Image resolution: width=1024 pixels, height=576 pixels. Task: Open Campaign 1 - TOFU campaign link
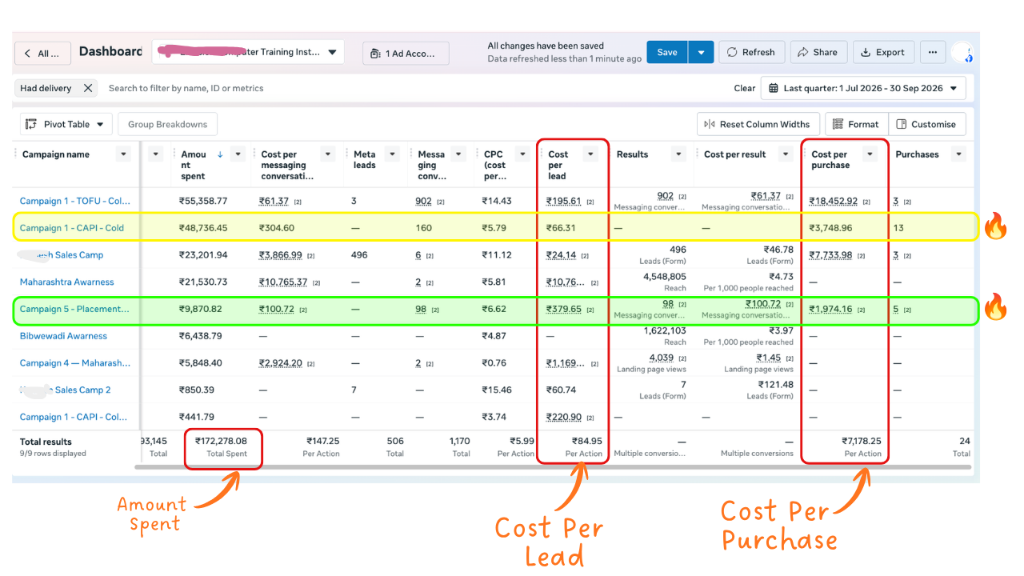click(x=74, y=201)
